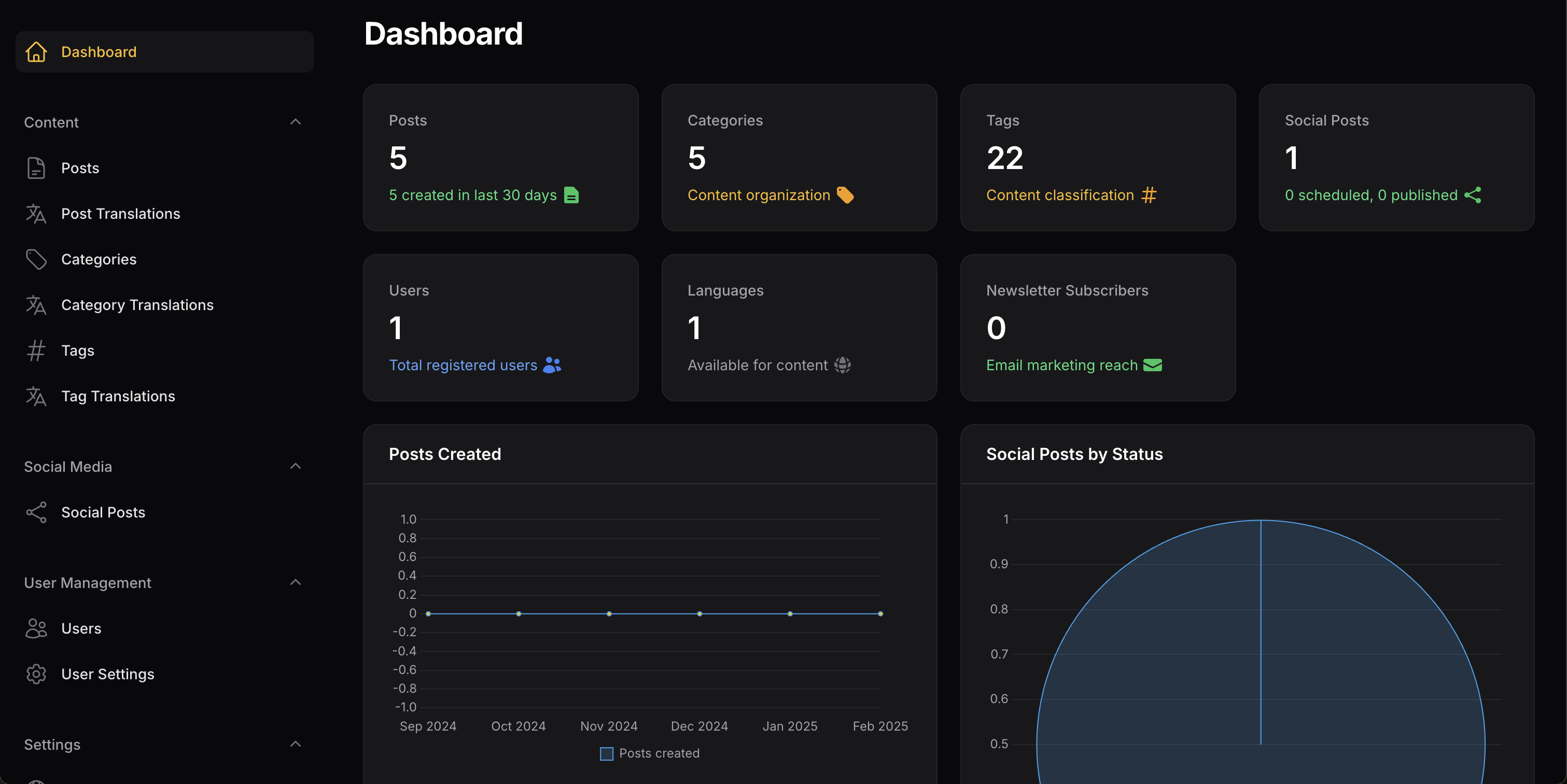1567x784 pixels.
Task: Open Category Translations menu item
Action: coord(137,305)
